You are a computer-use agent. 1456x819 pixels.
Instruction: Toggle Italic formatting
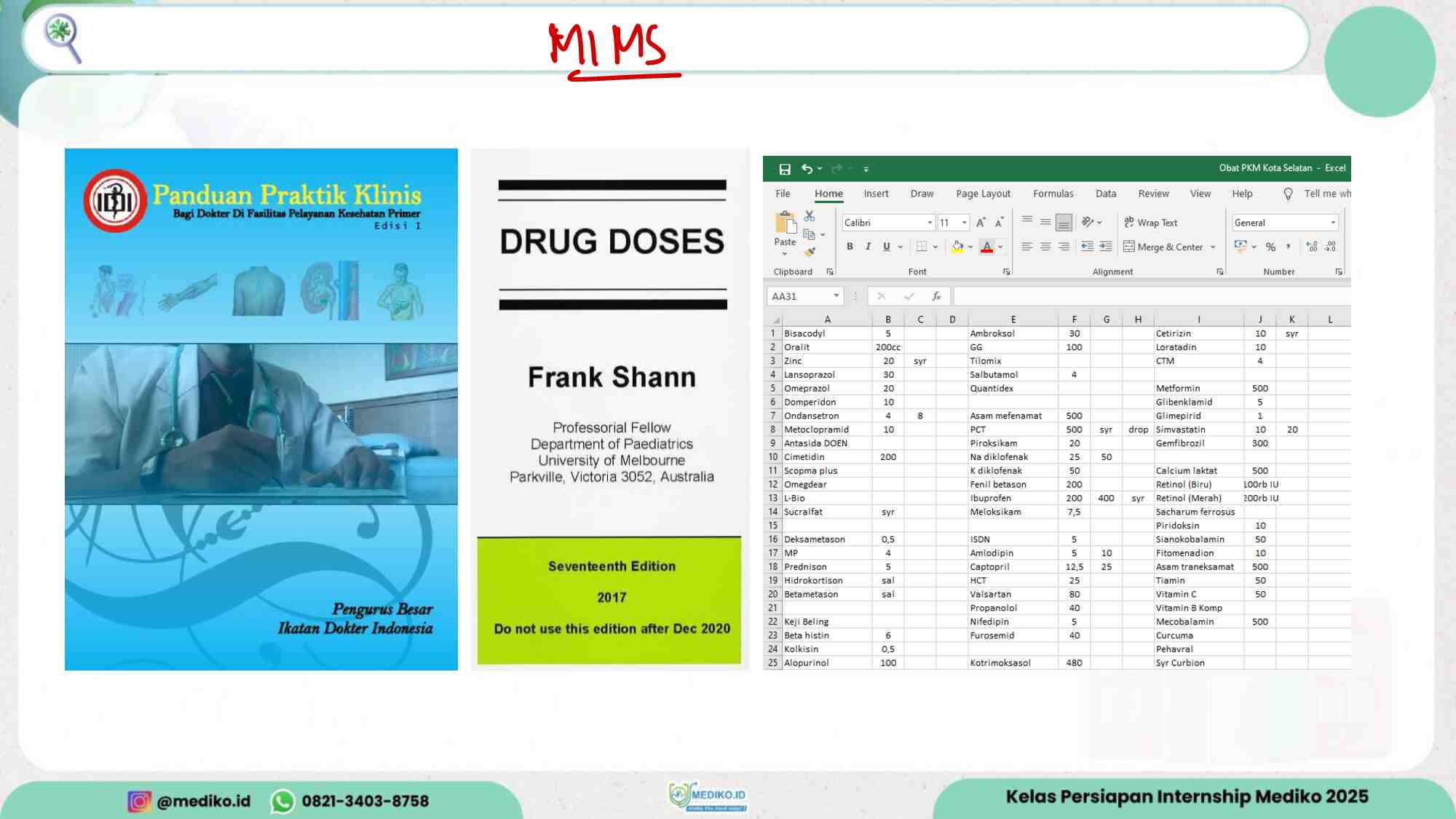868,247
